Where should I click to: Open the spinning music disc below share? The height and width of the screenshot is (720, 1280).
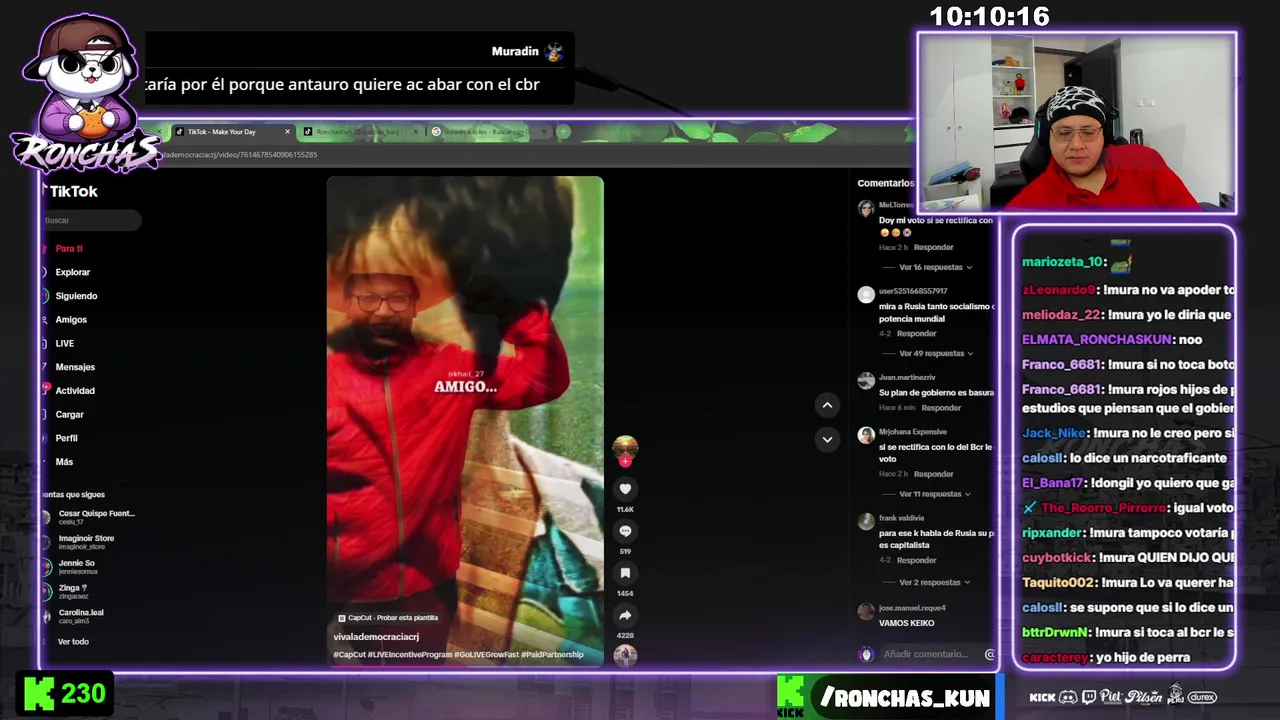(x=625, y=655)
